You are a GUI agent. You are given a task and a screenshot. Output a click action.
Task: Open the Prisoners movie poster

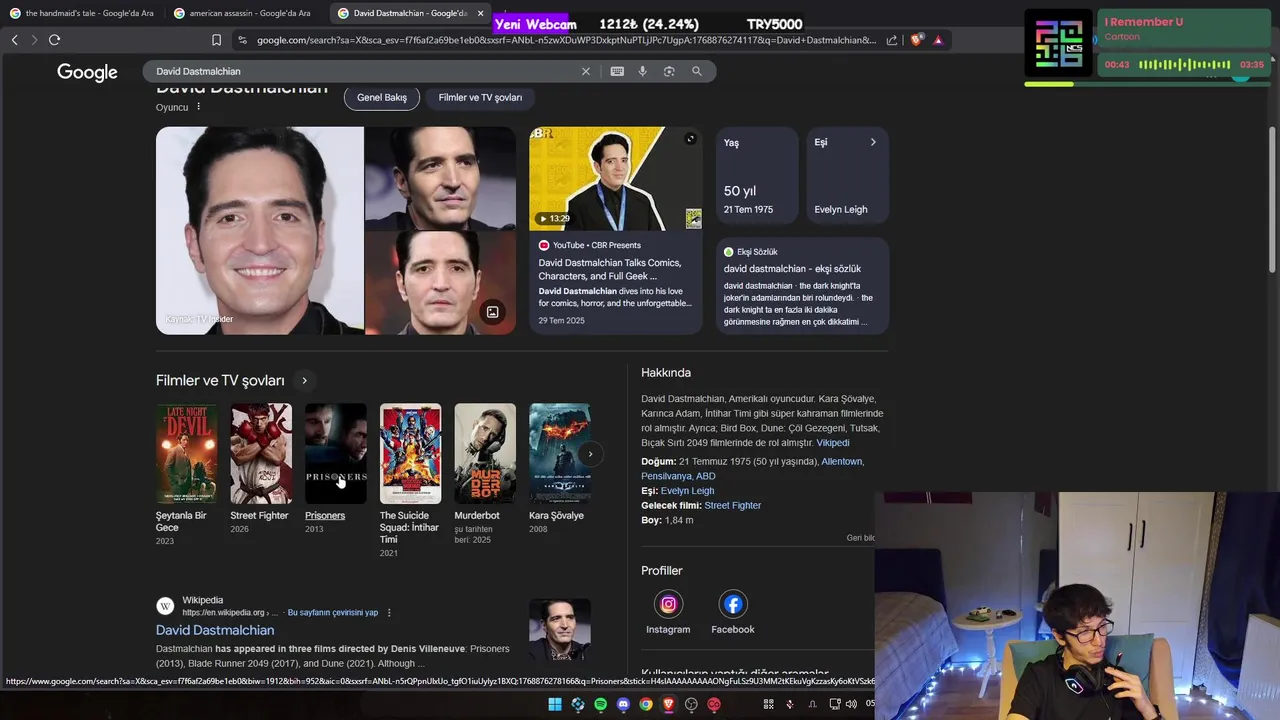(x=336, y=453)
